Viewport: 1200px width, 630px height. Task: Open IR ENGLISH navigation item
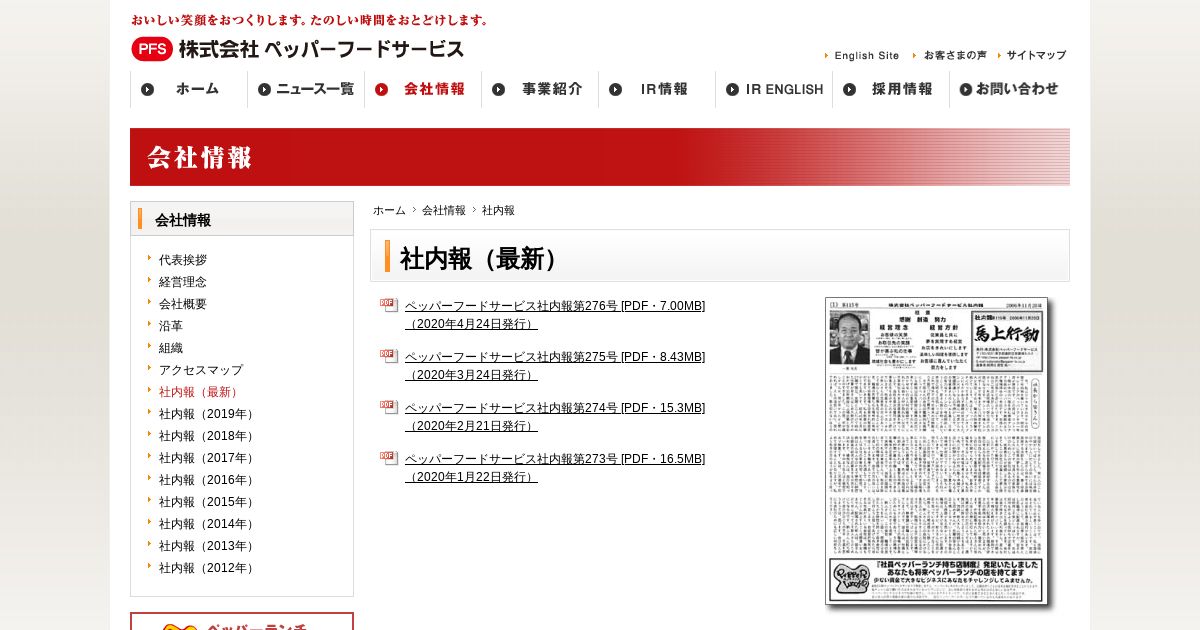point(774,89)
